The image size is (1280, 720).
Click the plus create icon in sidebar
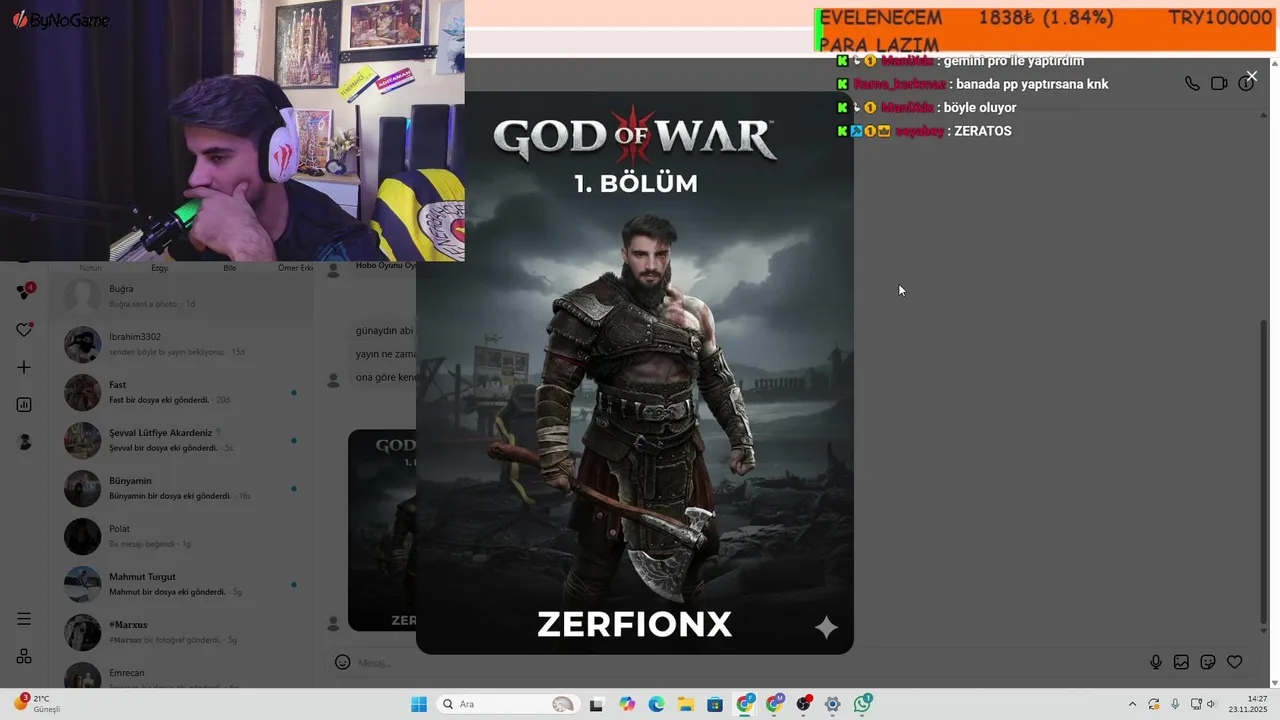coord(24,367)
